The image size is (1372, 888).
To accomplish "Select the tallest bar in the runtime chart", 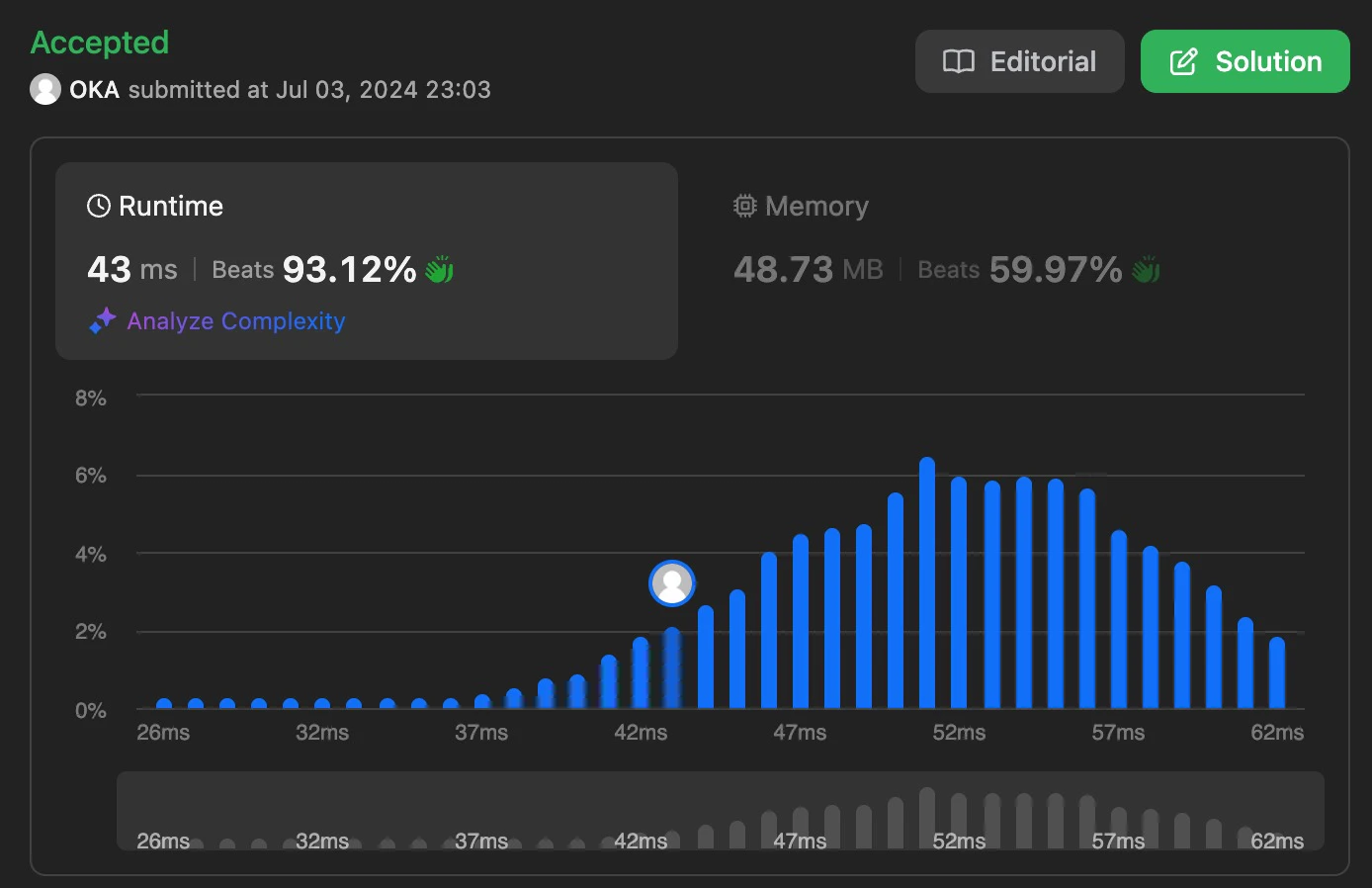I will point(927,583).
